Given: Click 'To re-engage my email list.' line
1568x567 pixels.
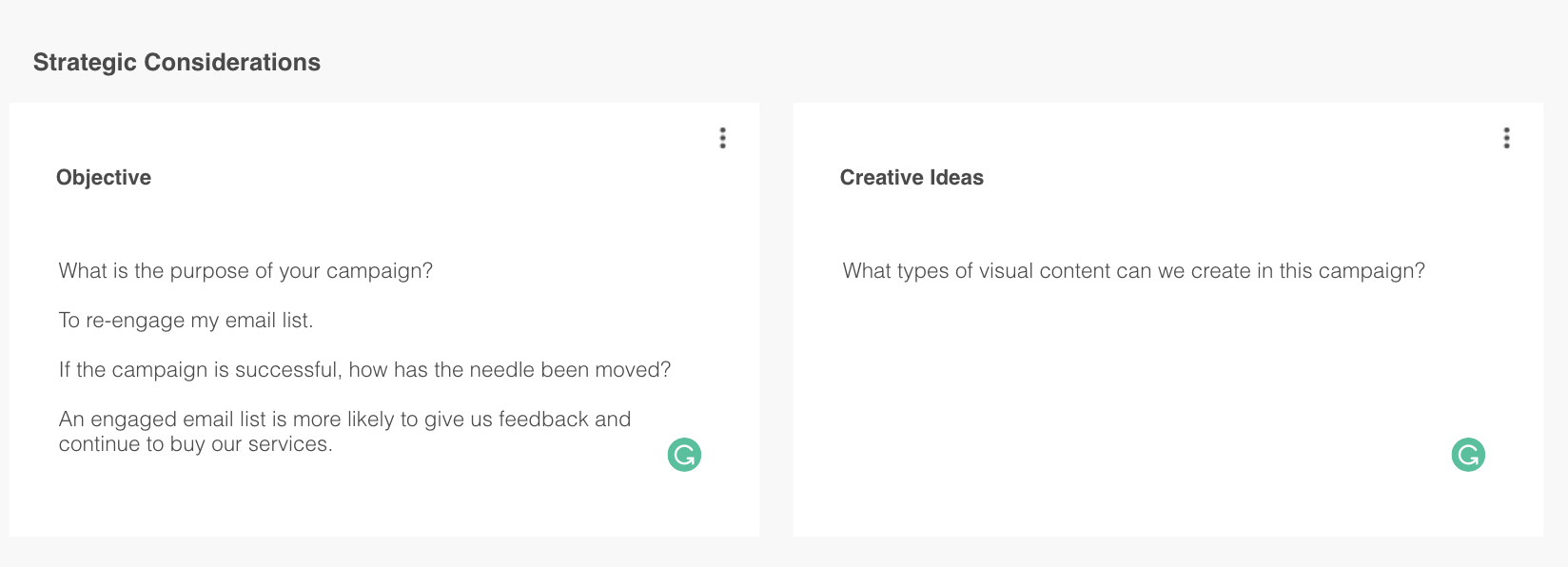Looking at the screenshot, I should pos(186,321).
